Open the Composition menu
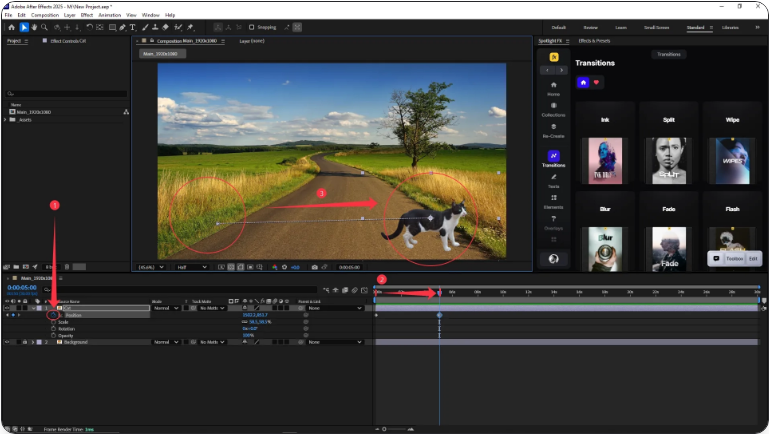Image resolution: width=769 pixels, height=434 pixels. click(x=44, y=15)
